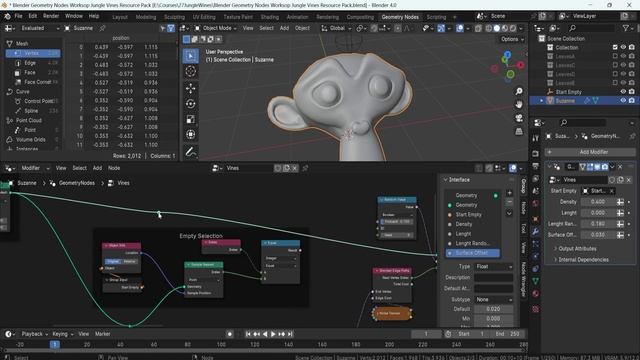Expand Output Attributes panel

[x=577, y=249]
